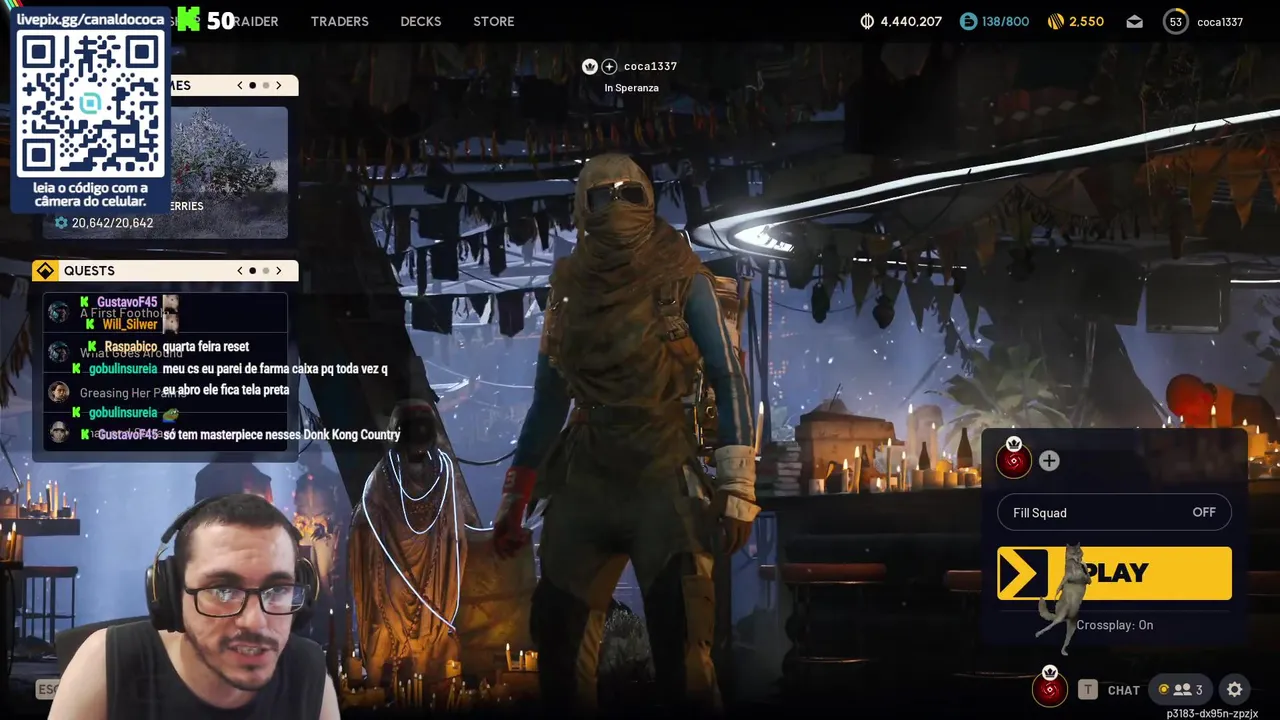Click livepix.gg/canaldococa link text
This screenshot has width=1280, height=720.
[90, 19]
